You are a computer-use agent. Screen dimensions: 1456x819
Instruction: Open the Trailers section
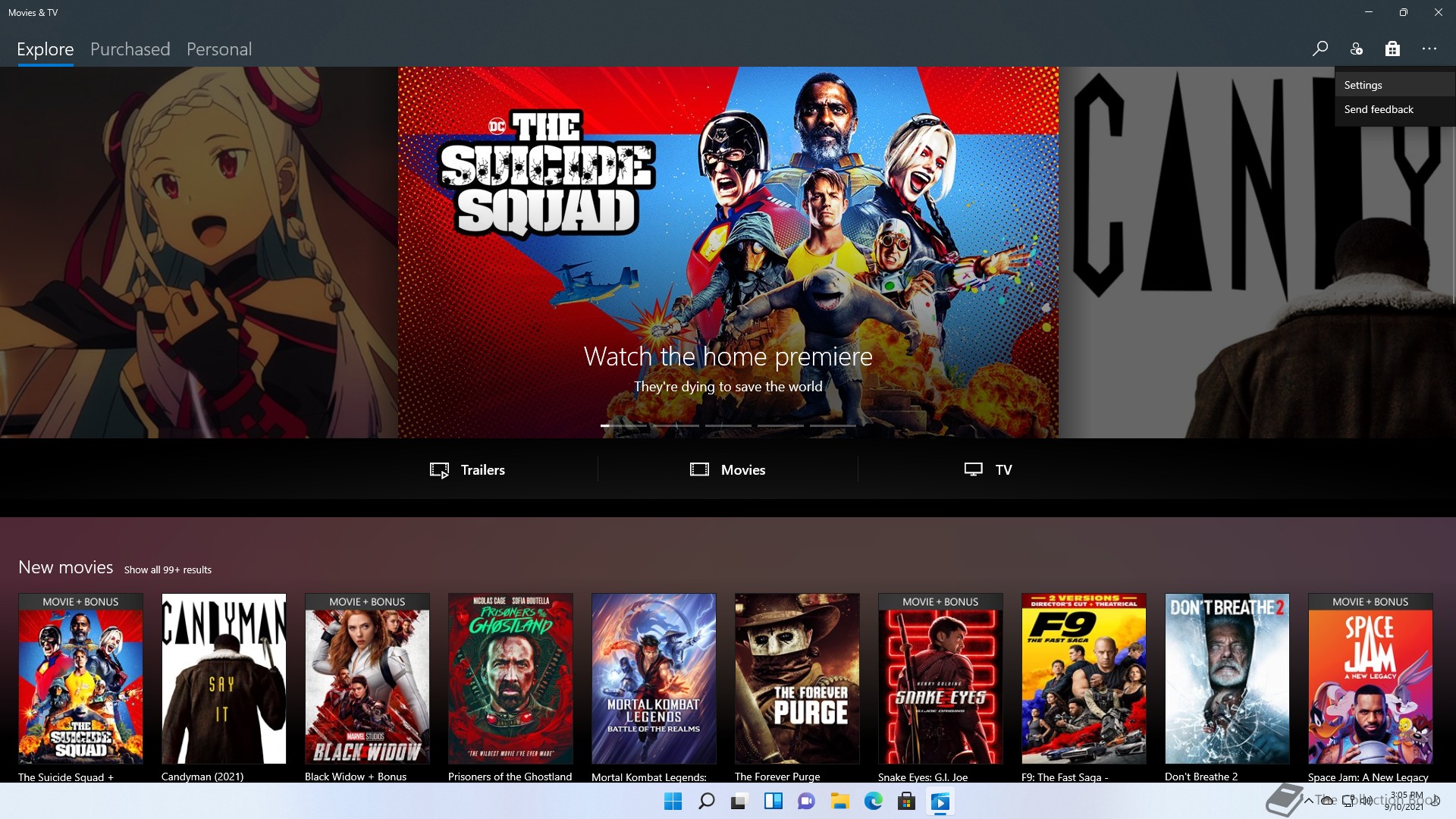pyautogui.click(x=467, y=470)
